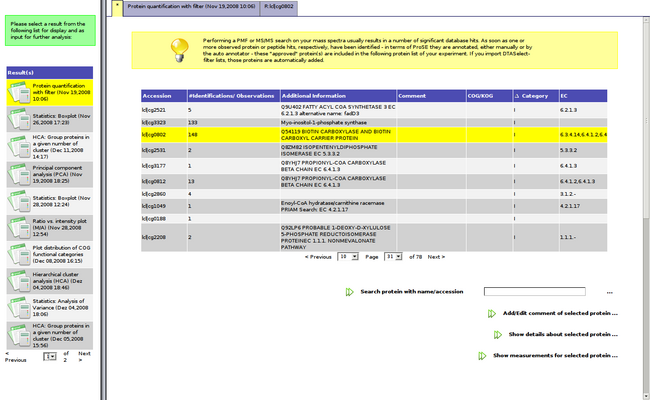Sort by the COG/KOG column header
This screenshot has height=400, width=650.
(489, 96)
